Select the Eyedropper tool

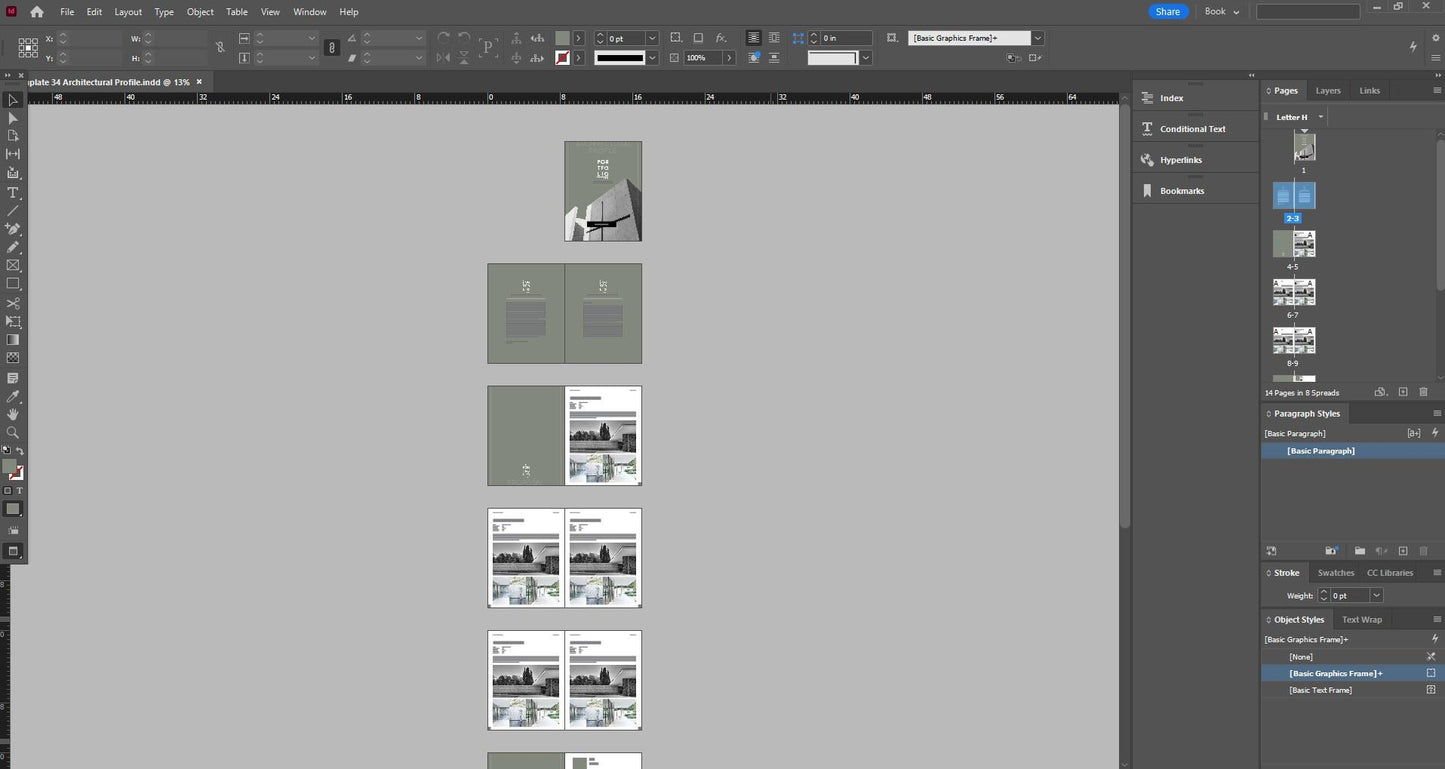13,397
